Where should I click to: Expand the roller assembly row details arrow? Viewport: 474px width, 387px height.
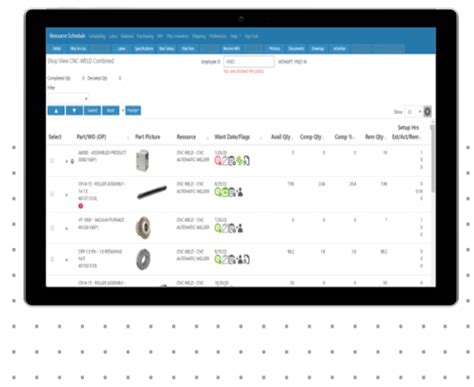(66, 195)
